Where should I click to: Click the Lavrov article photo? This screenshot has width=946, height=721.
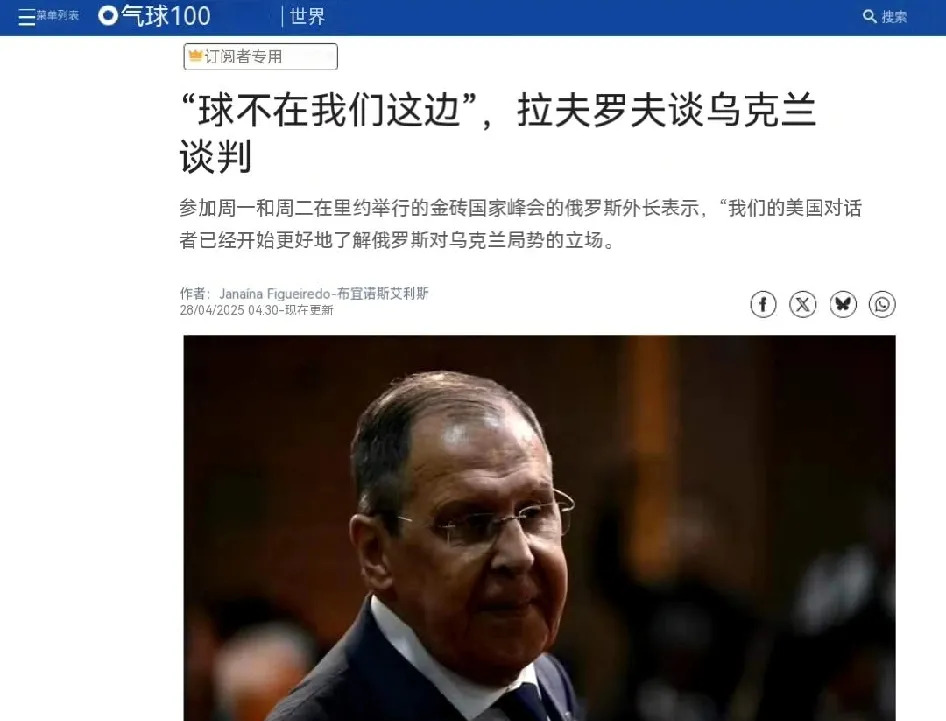tap(539, 528)
